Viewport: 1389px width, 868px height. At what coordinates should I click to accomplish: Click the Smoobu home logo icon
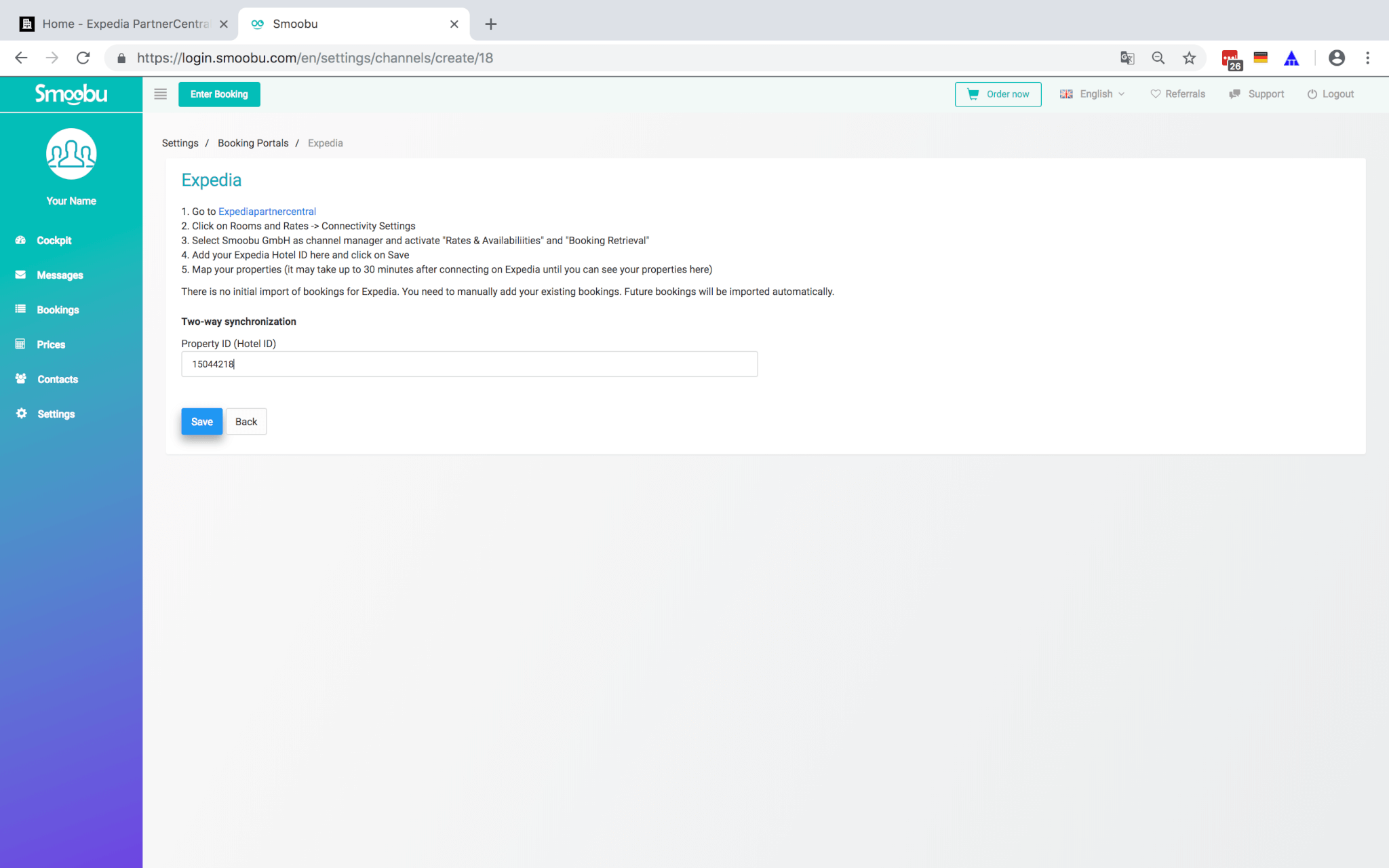pos(70,94)
